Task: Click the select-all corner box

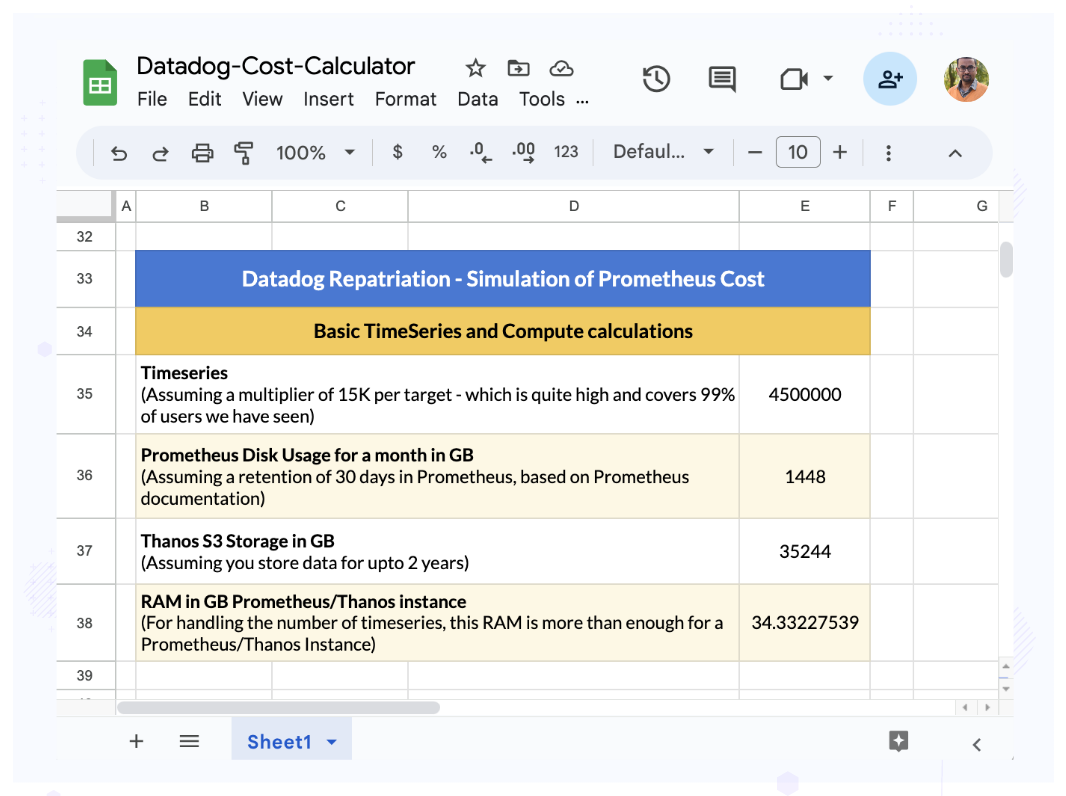Action: [x=85, y=206]
